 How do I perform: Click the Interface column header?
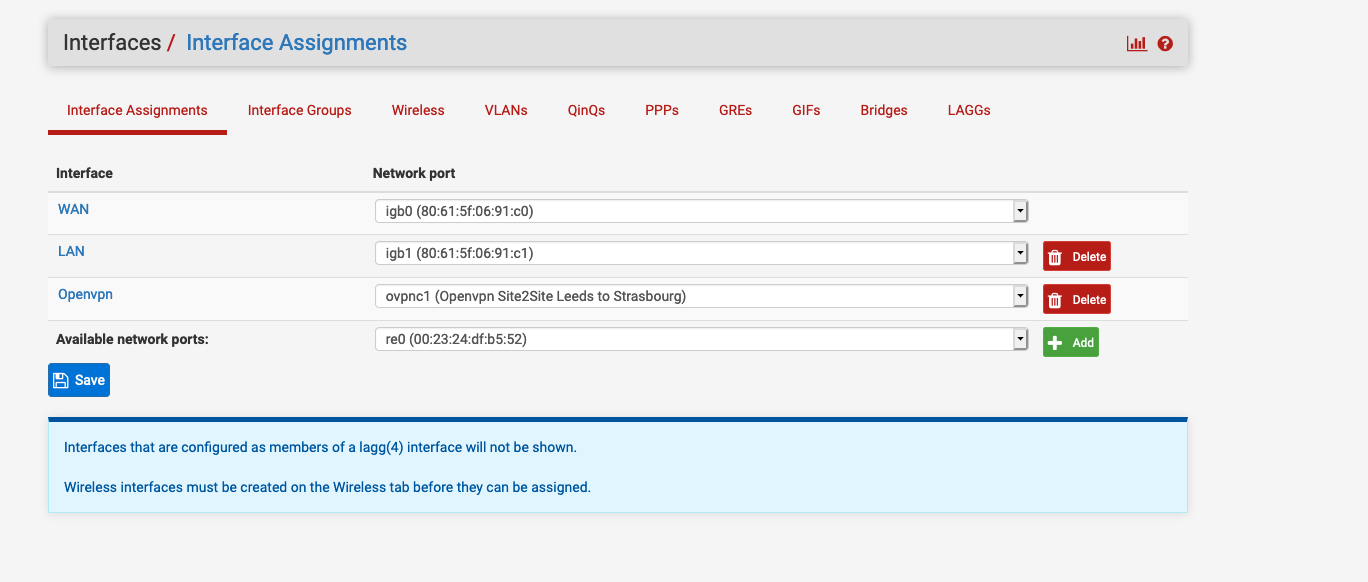tap(84, 173)
